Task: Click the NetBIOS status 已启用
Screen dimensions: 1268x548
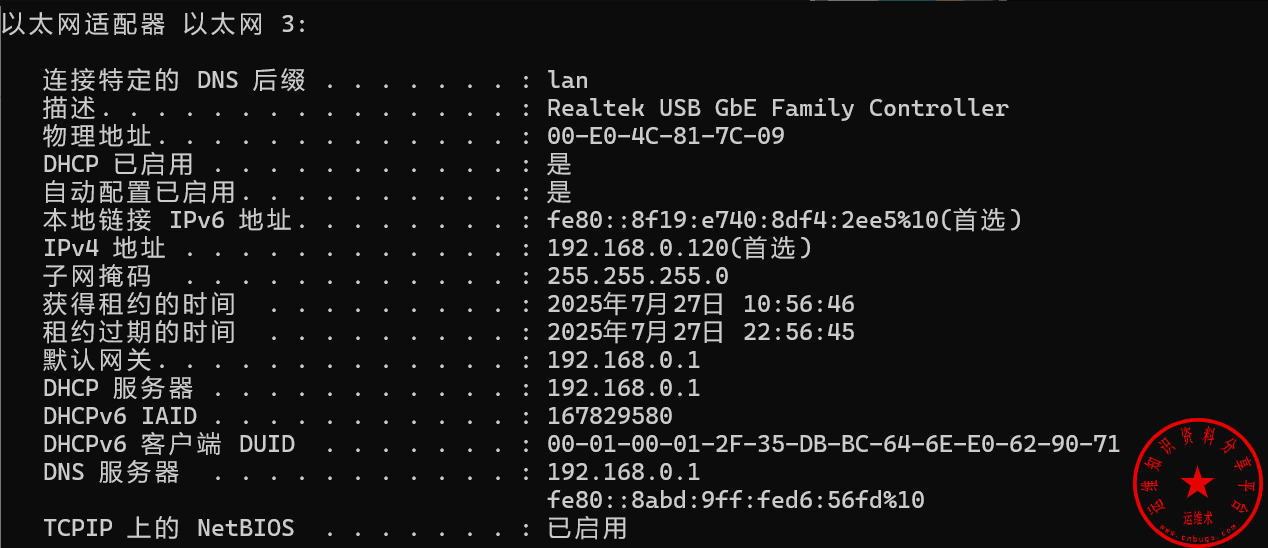Action: [587, 527]
